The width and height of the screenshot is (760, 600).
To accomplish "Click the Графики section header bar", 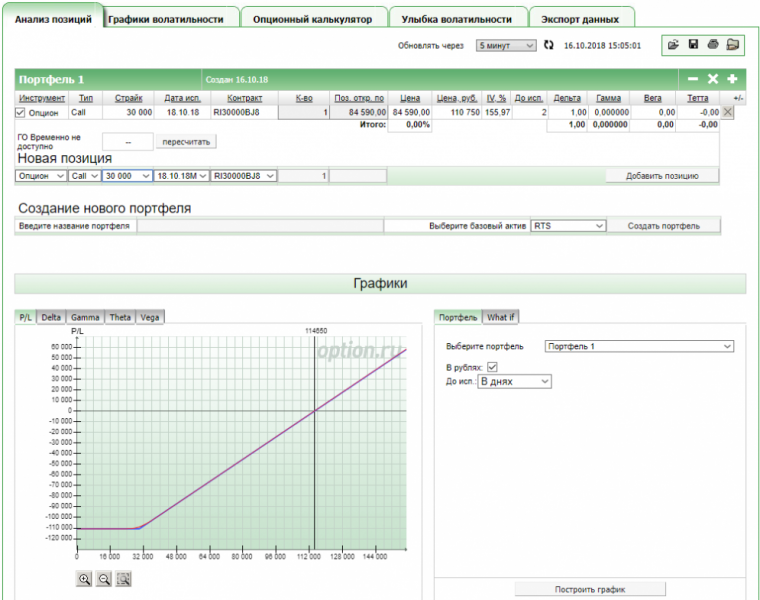I will [380, 284].
